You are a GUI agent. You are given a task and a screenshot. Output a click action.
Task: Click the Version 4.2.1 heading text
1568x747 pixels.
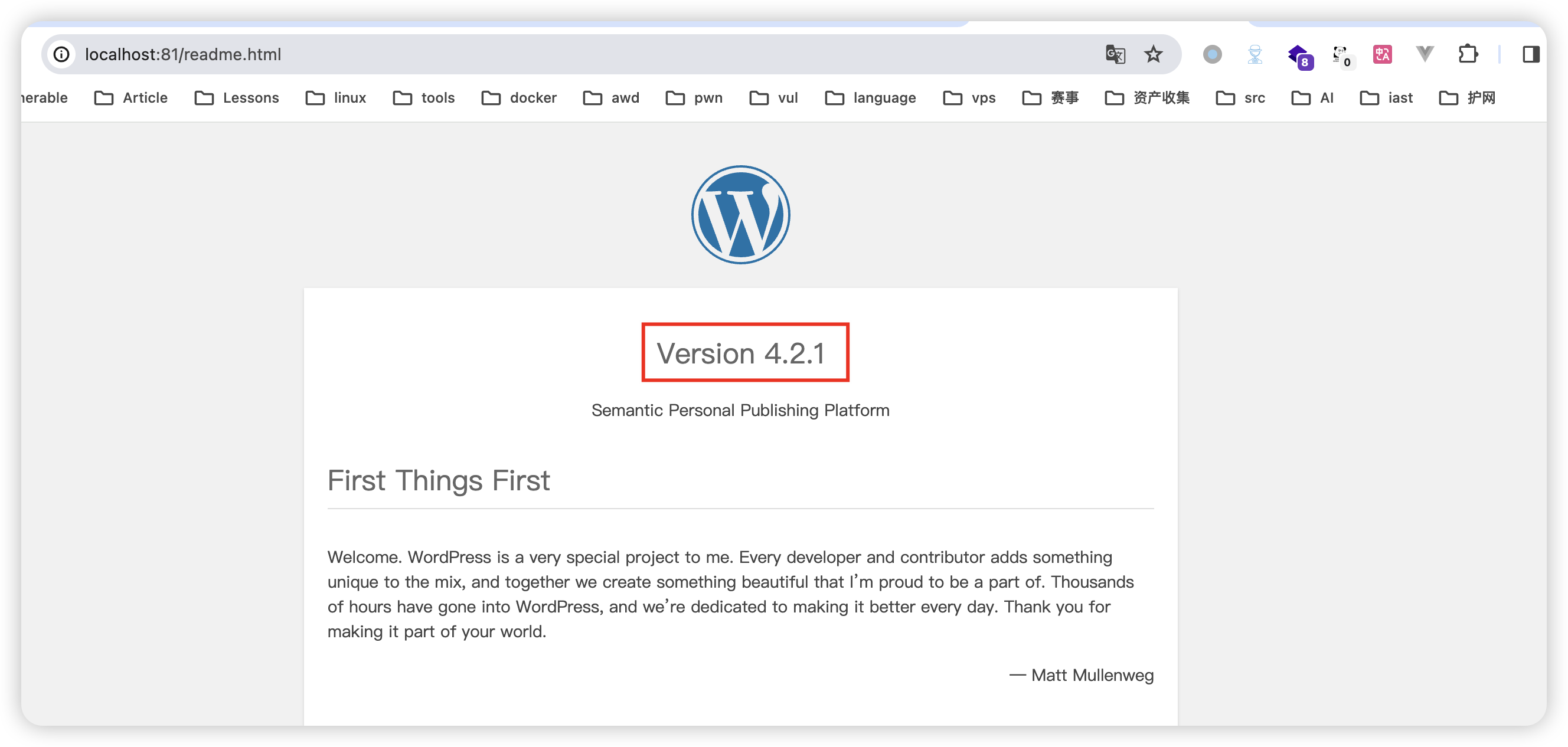pos(741,353)
